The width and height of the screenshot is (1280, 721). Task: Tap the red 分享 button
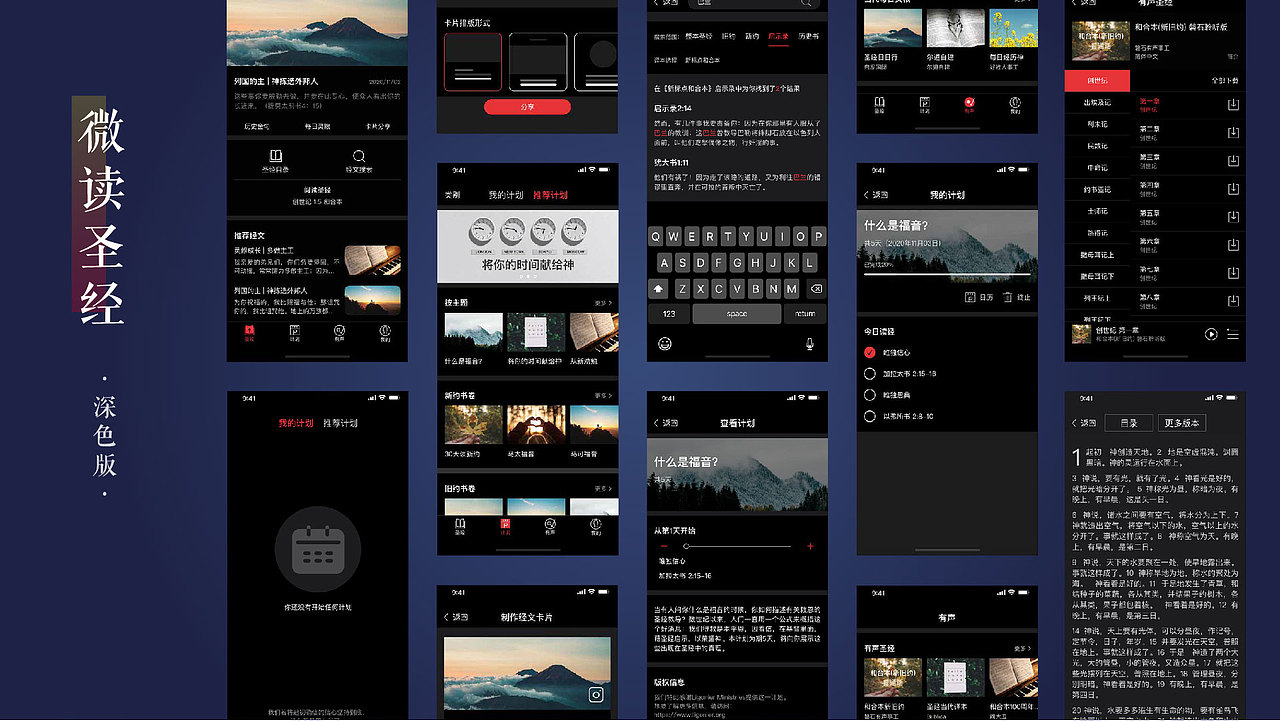coord(527,107)
